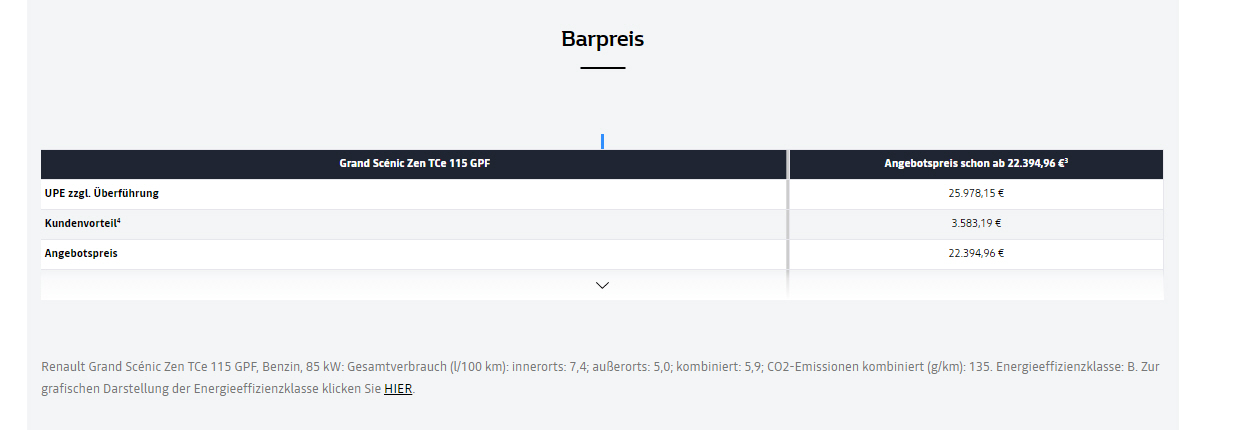Select the UPE zzgl. Überführung row label
The height and width of the screenshot is (430, 1247).
tap(102, 193)
